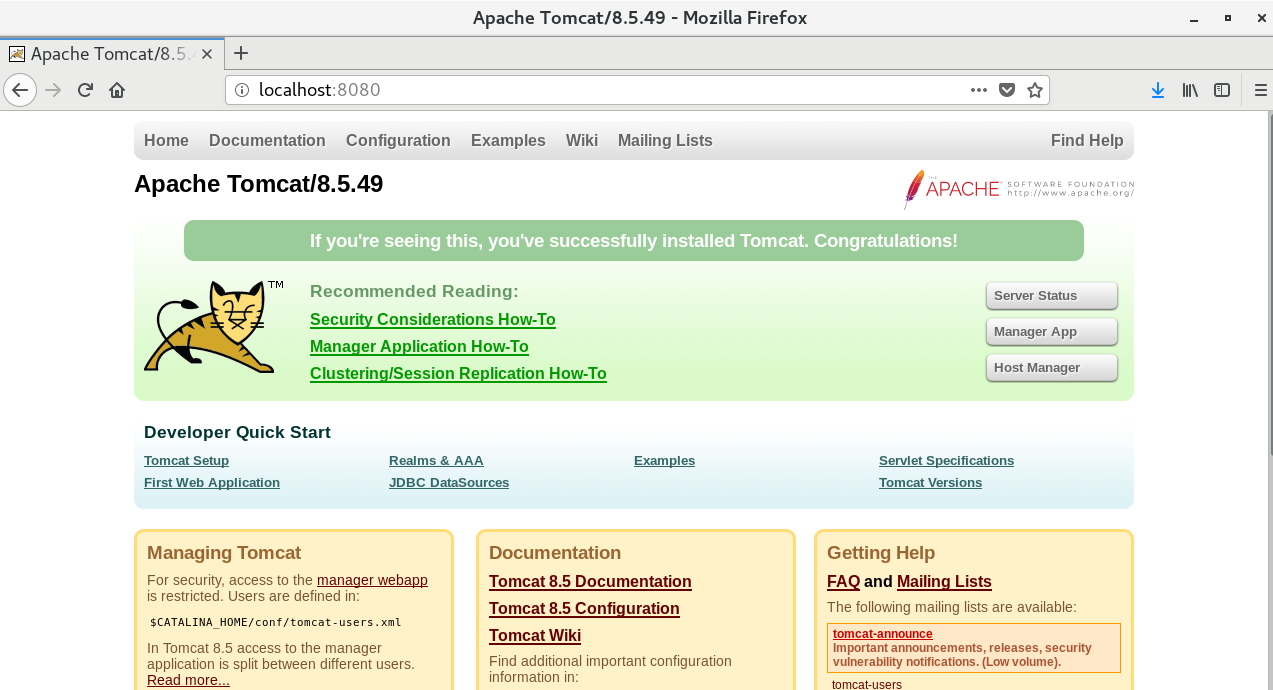Viewport: 1273px width, 690px height.
Task: Open Tomcat 8.5 Configuration link
Action: tap(584, 609)
